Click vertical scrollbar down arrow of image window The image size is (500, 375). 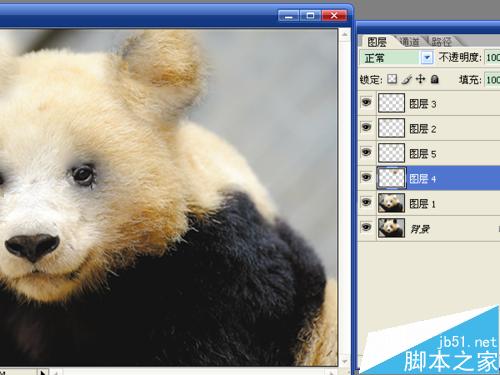coord(345,361)
